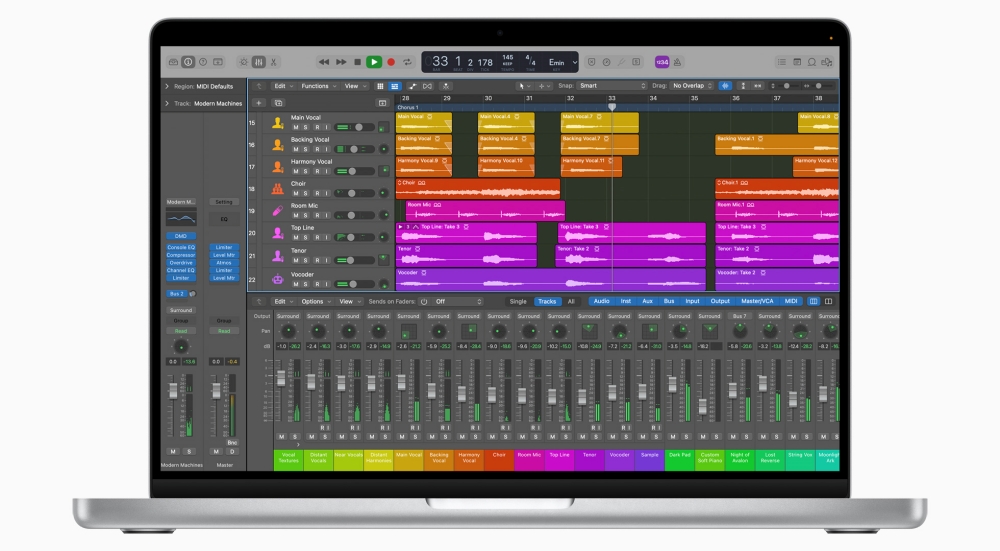Open the media Browsers button
Screen dimensions: 1000x551
click(x=827, y=62)
